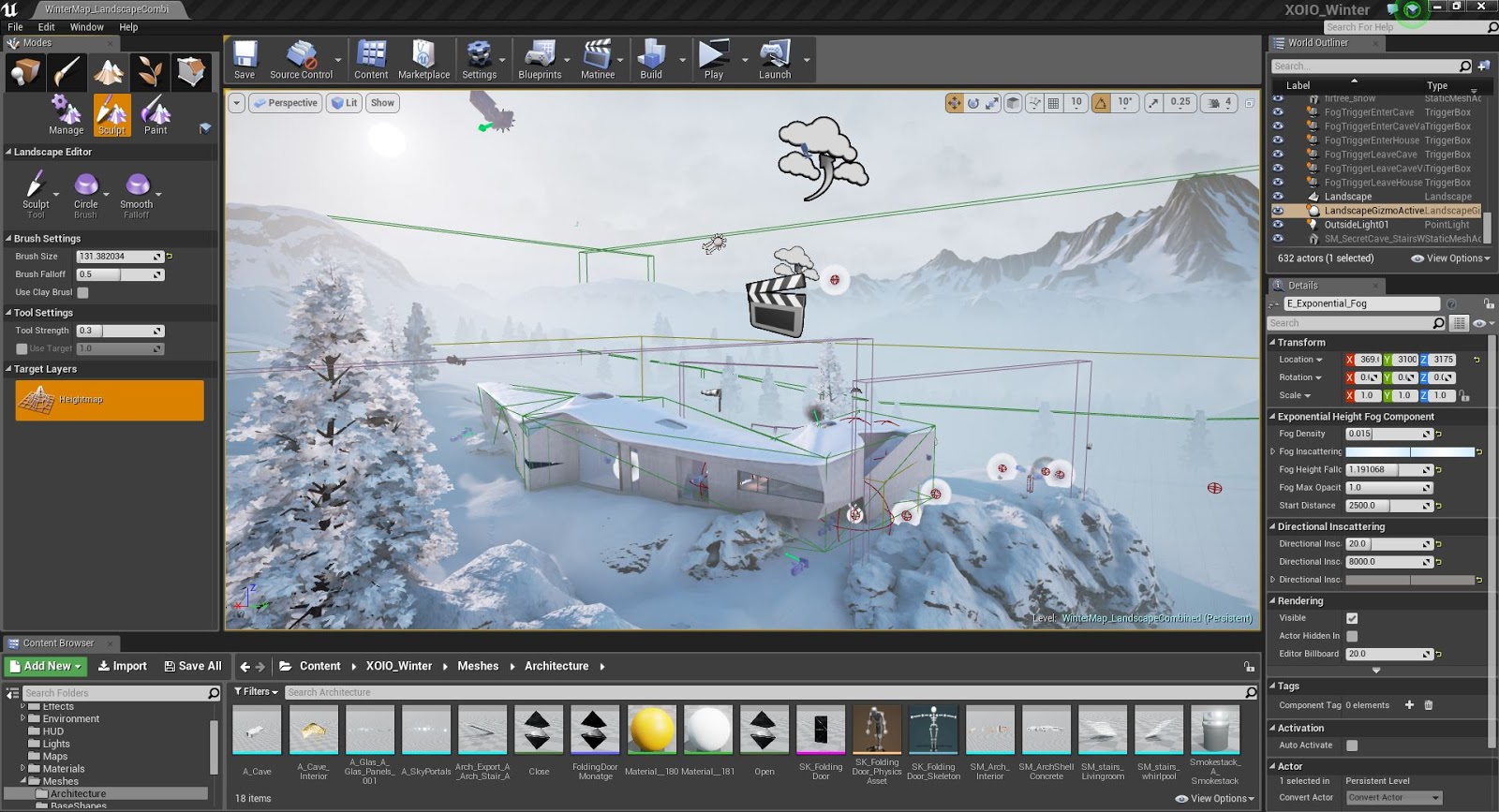Switch to Landscape mode icon
The image size is (1499, 812).
[109, 72]
